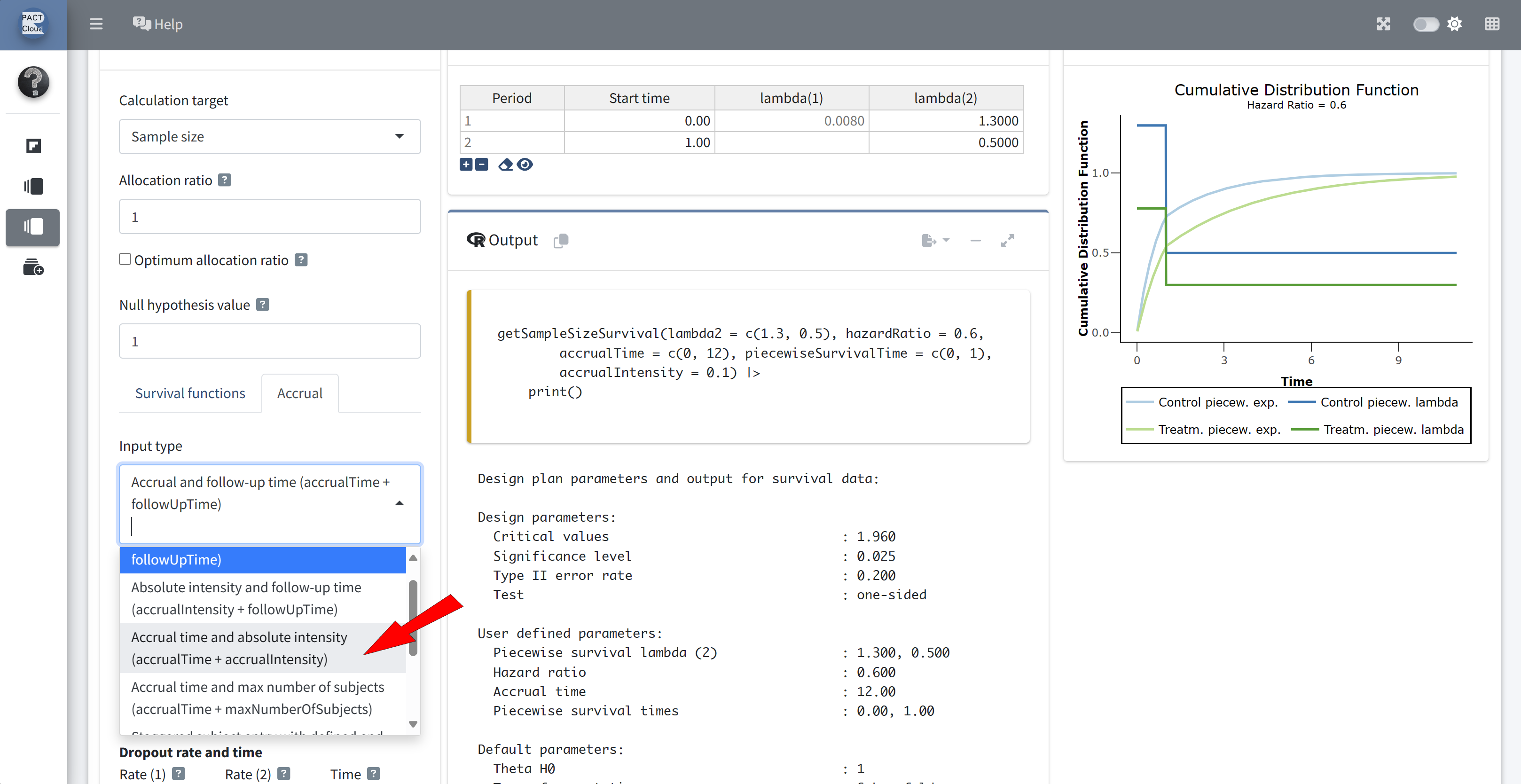Viewport: 1521px width, 784px height.
Task: Copy Output with the clipboard icon
Action: point(561,240)
